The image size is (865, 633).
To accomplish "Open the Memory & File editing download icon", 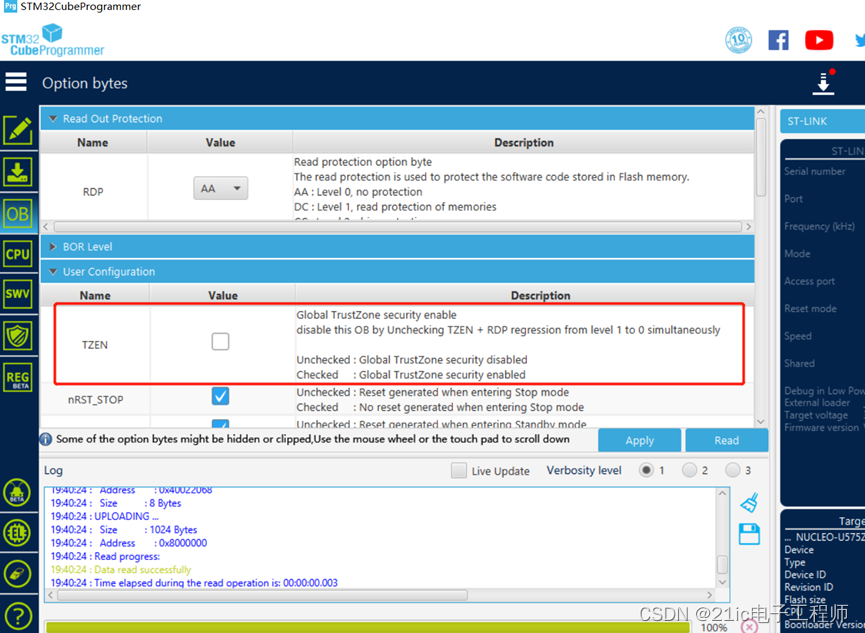I will coord(16,172).
